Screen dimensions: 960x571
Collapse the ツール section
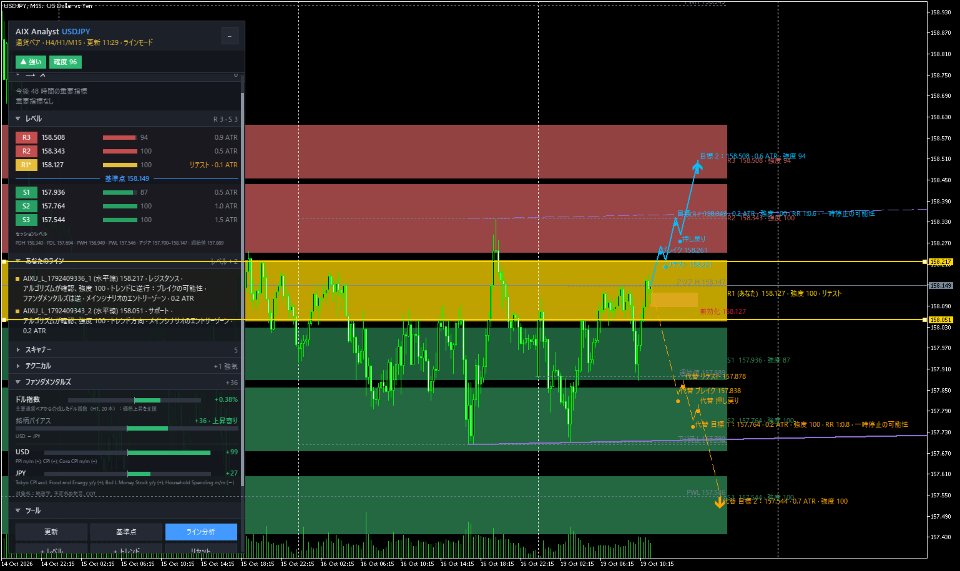click(x=18, y=510)
